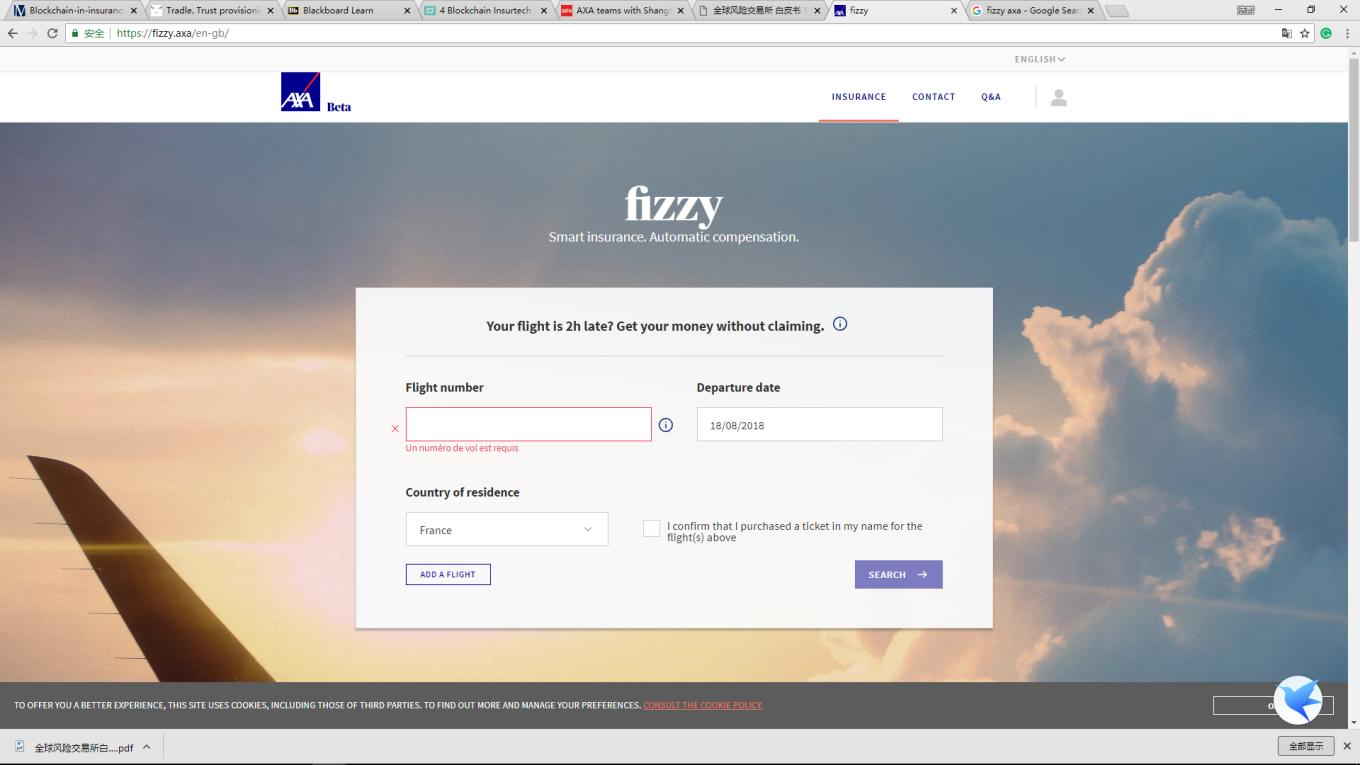Switch to Tradle Trust provisioning tab
The height and width of the screenshot is (765, 1360).
(211, 11)
